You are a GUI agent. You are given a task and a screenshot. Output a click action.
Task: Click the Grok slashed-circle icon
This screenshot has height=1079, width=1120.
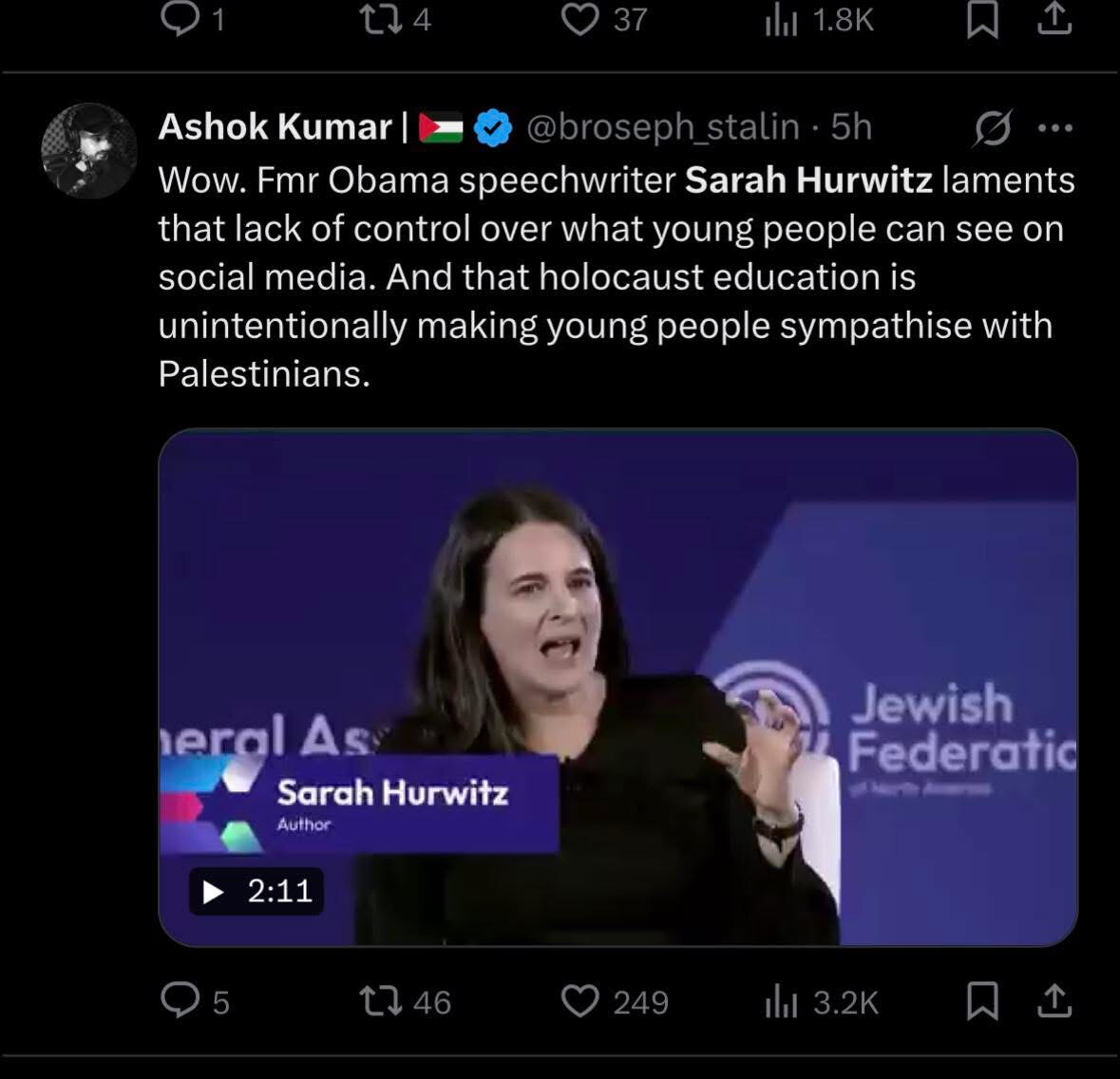(992, 127)
